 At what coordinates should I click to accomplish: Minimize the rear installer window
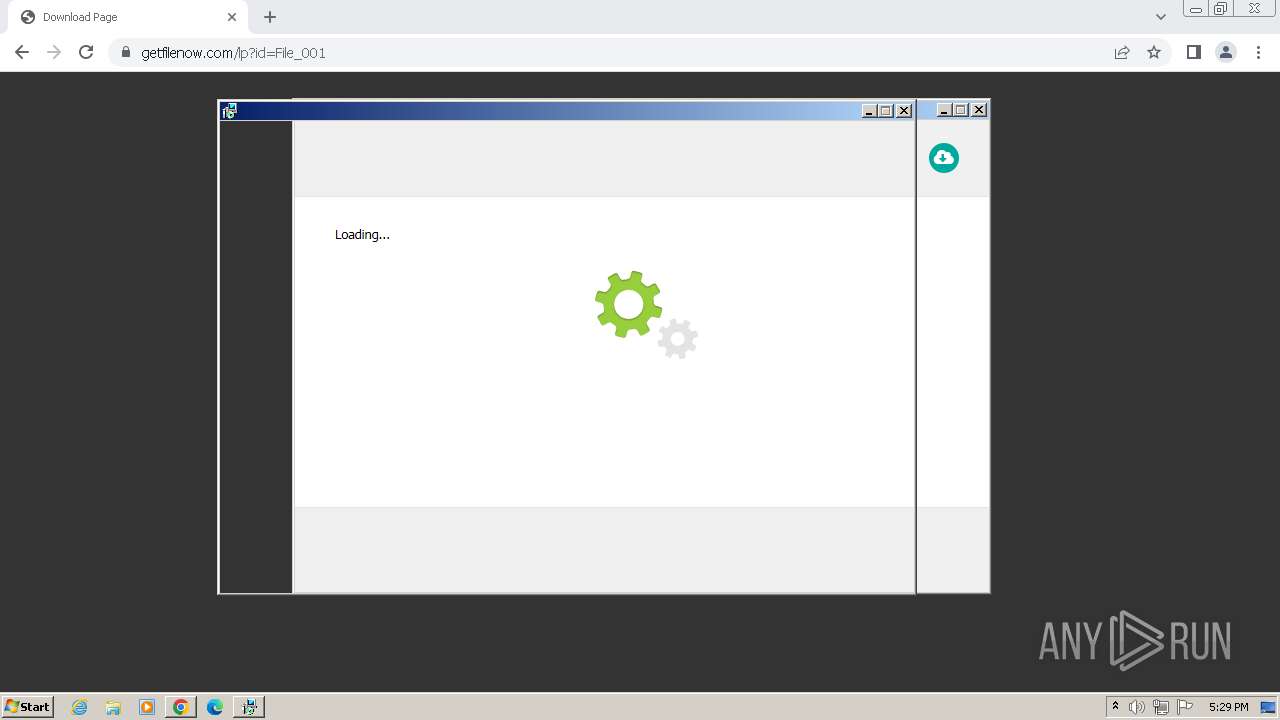[x=943, y=110]
